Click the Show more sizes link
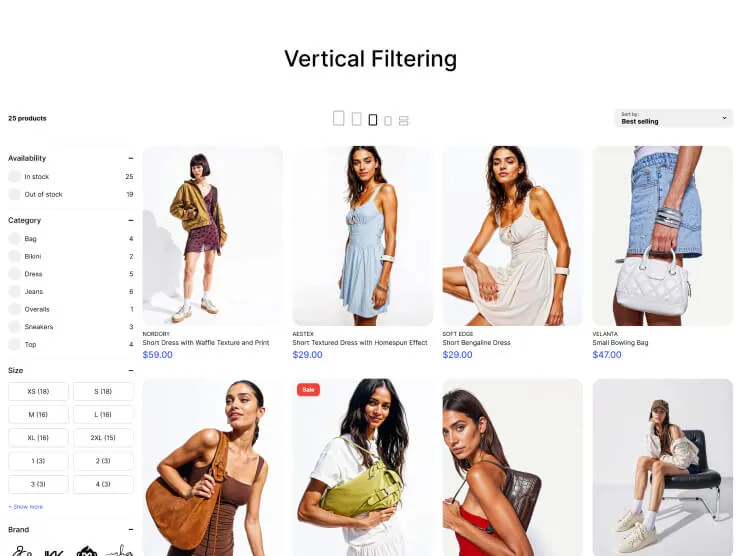Image resolution: width=740 pixels, height=556 pixels. pyautogui.click(x=26, y=506)
